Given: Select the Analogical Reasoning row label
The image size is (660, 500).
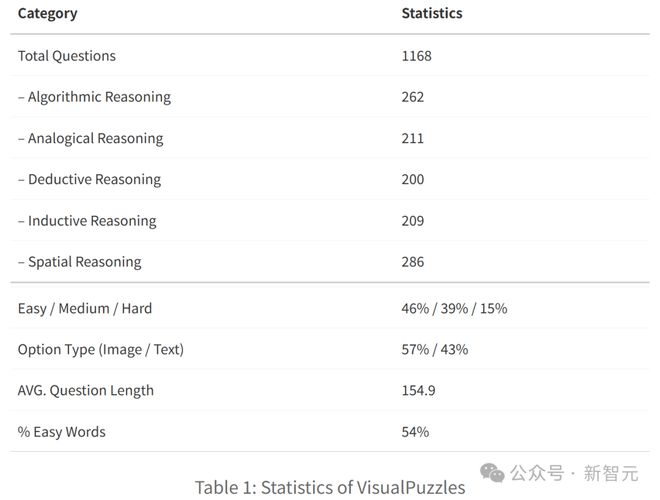Looking at the screenshot, I should coord(90,138).
